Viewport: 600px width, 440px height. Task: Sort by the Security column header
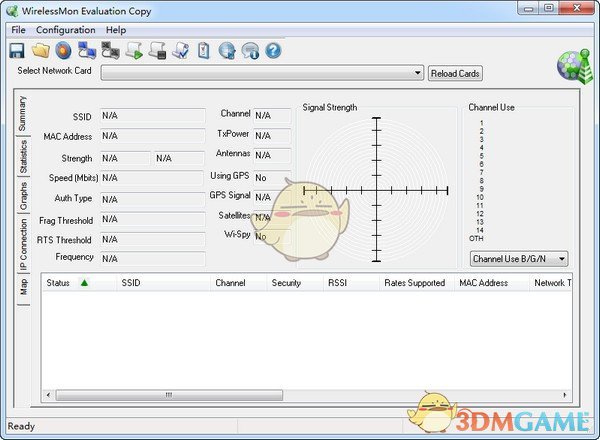pyautogui.click(x=295, y=283)
